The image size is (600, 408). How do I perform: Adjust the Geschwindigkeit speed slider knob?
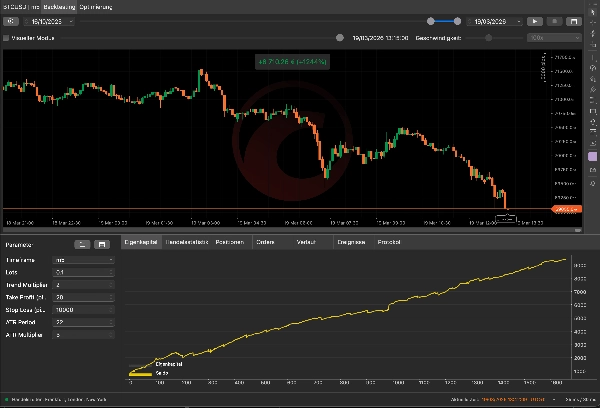pos(489,38)
